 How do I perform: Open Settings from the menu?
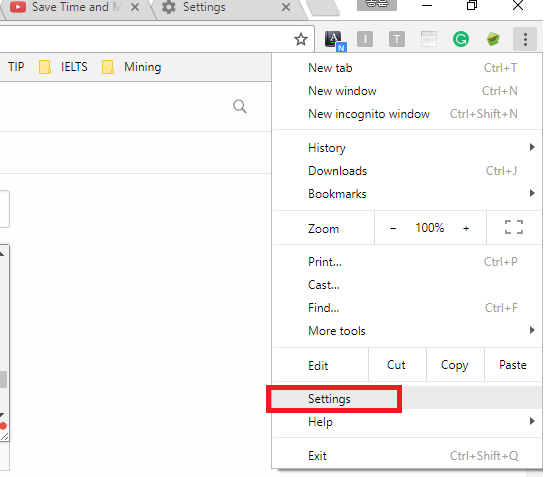point(407,399)
